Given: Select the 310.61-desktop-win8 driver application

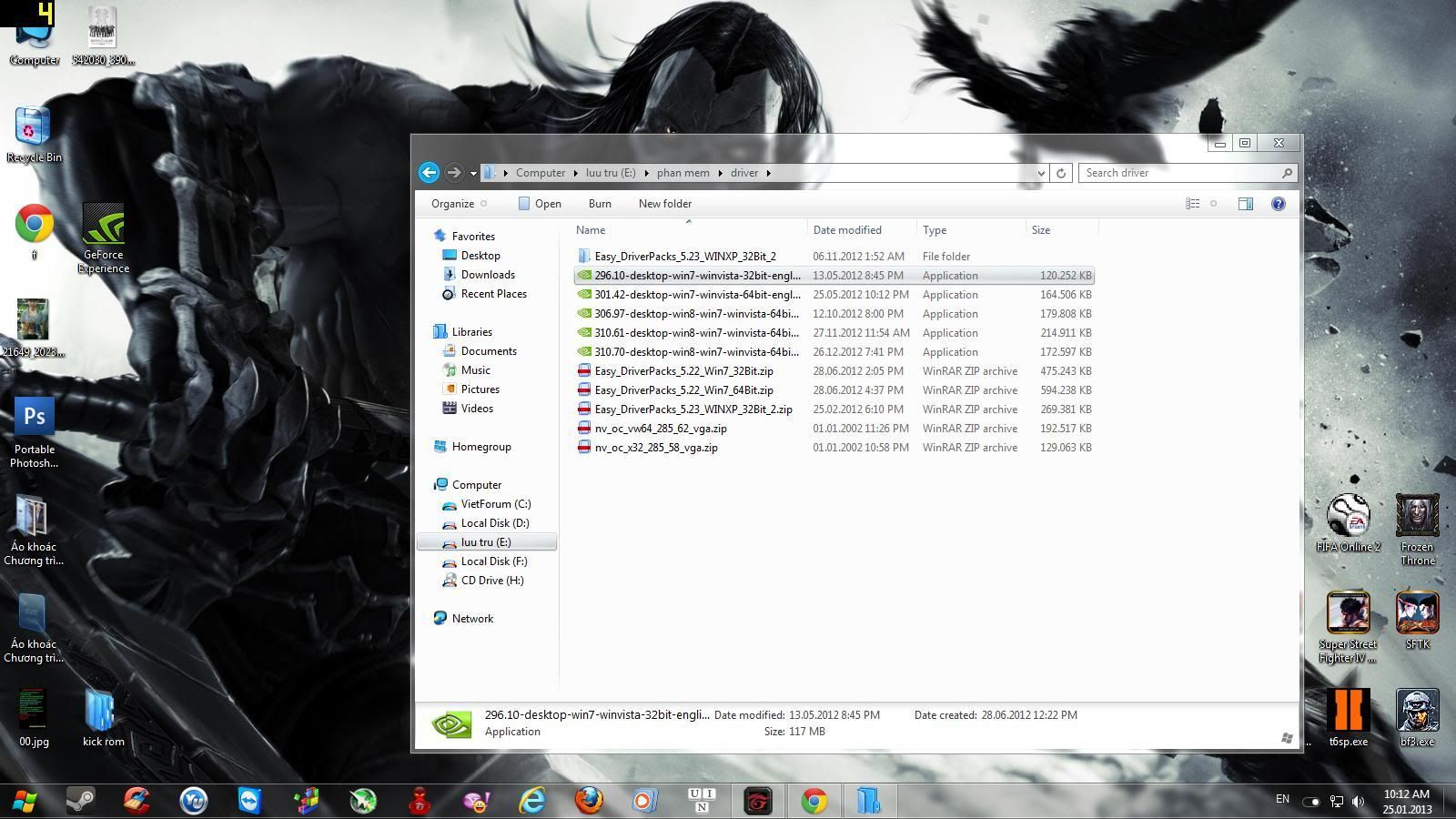Looking at the screenshot, I should (696, 333).
